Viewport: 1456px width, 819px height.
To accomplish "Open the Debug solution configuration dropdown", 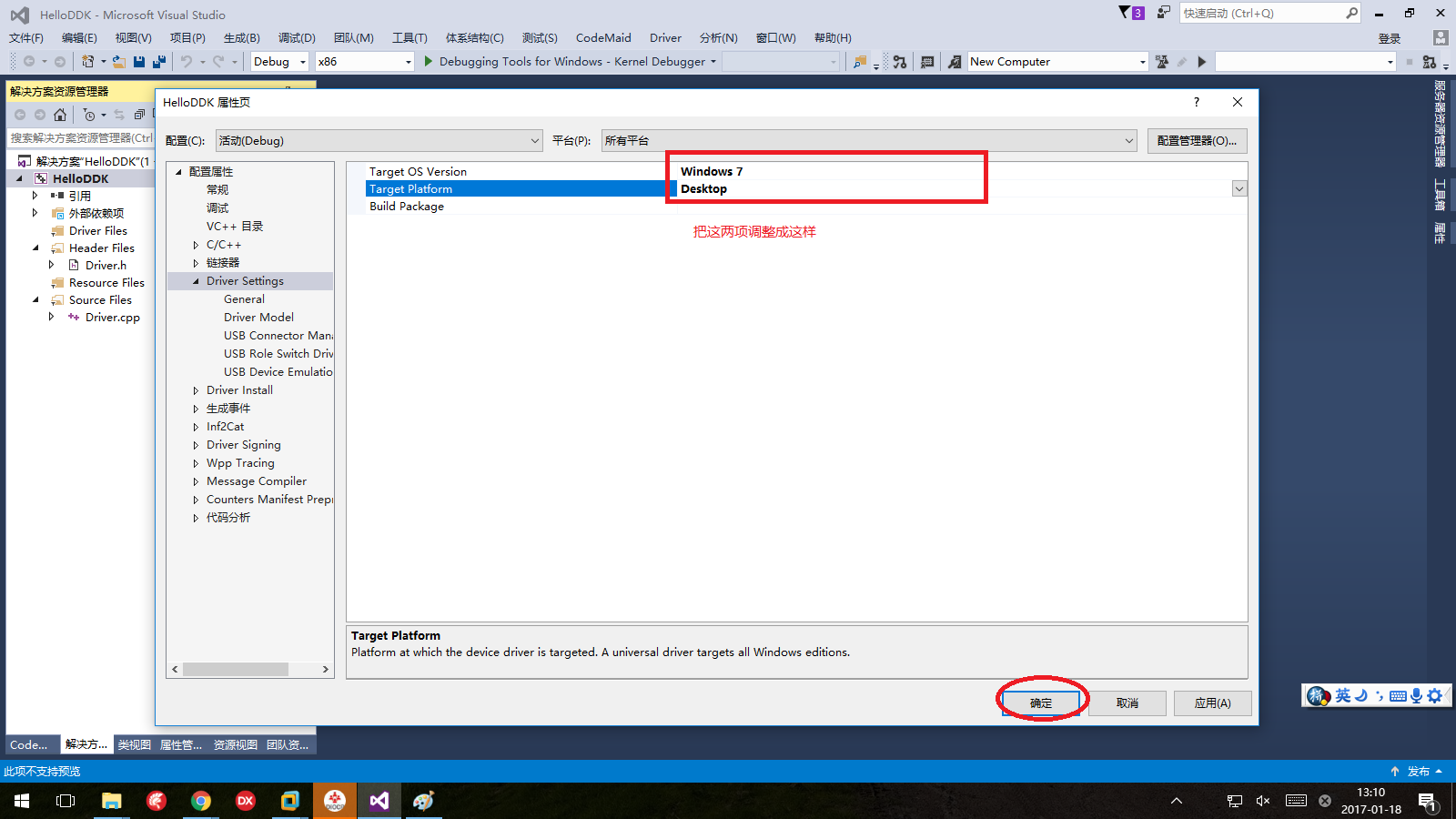I will click(280, 62).
